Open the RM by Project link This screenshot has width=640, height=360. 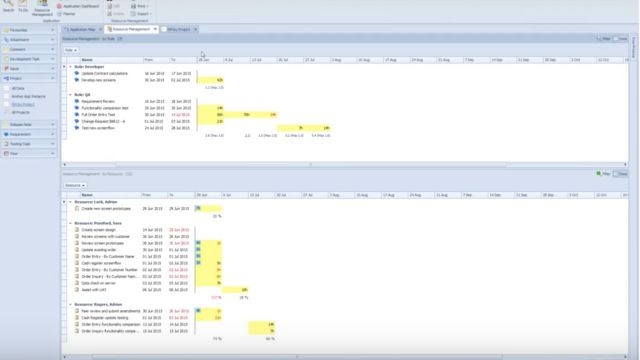(23, 104)
